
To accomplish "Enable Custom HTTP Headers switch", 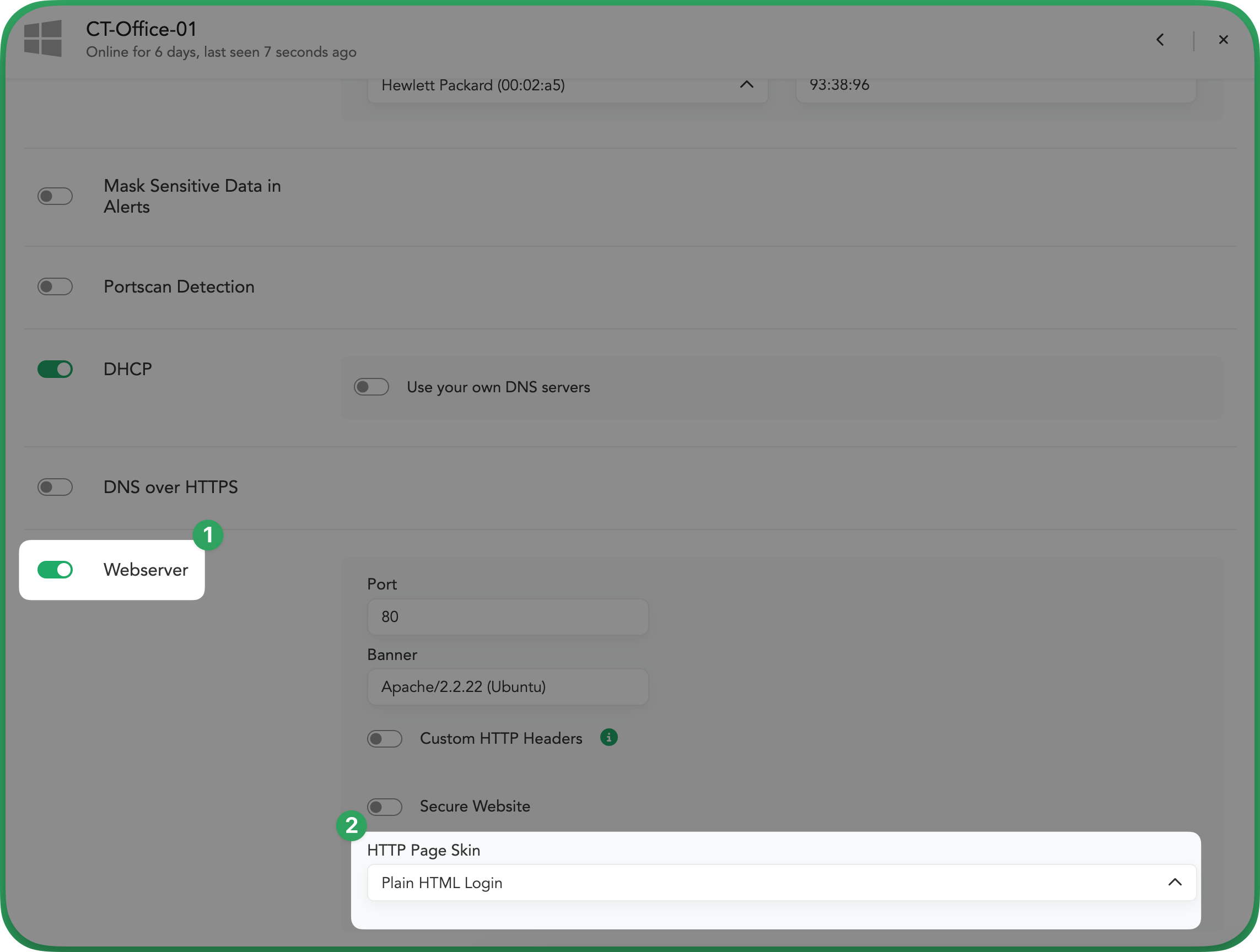I will click(x=385, y=738).
